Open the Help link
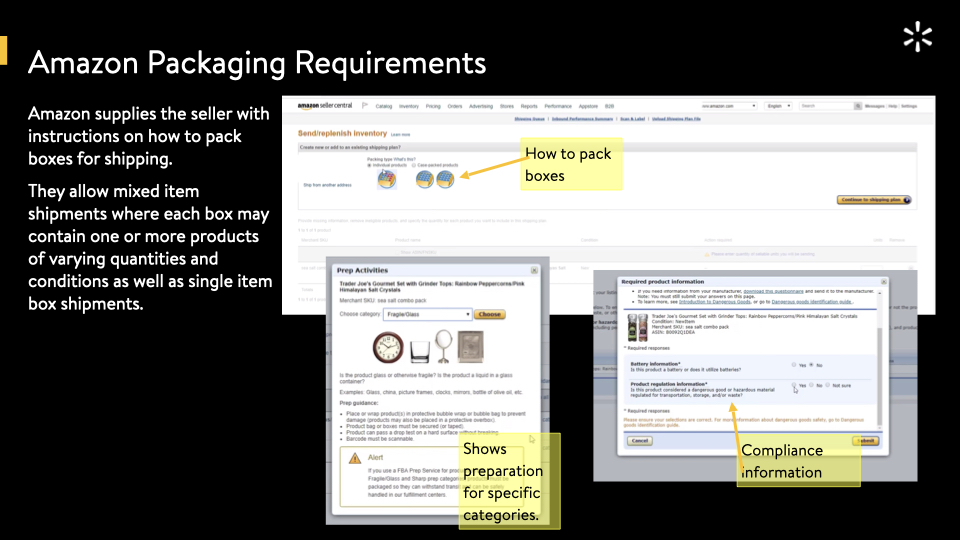The width and height of the screenshot is (960, 540). pyautogui.click(x=893, y=106)
